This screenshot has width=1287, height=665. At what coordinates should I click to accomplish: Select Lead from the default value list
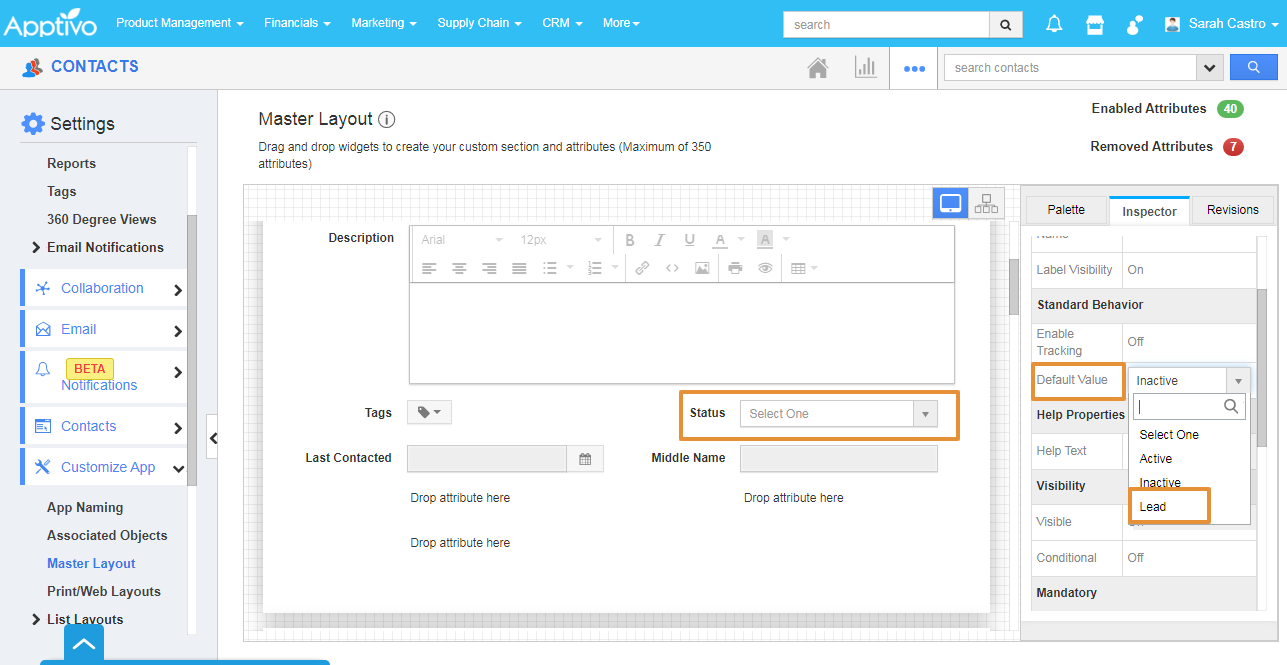point(1153,507)
